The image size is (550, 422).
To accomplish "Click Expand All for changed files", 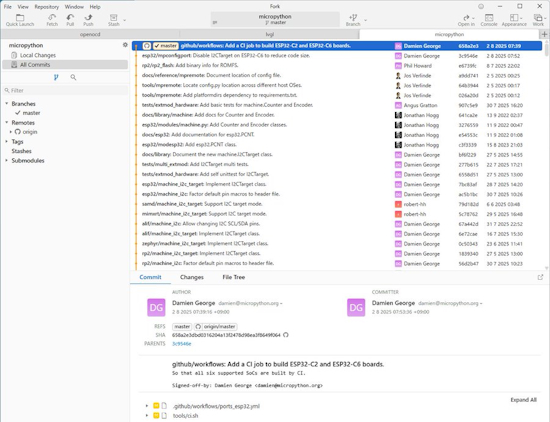I will (x=523, y=400).
